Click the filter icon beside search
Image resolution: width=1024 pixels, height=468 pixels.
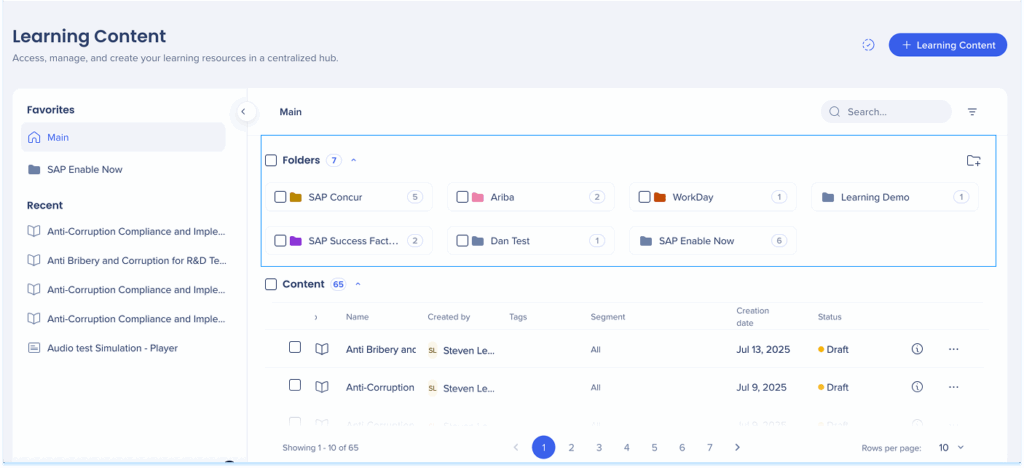pos(972,112)
